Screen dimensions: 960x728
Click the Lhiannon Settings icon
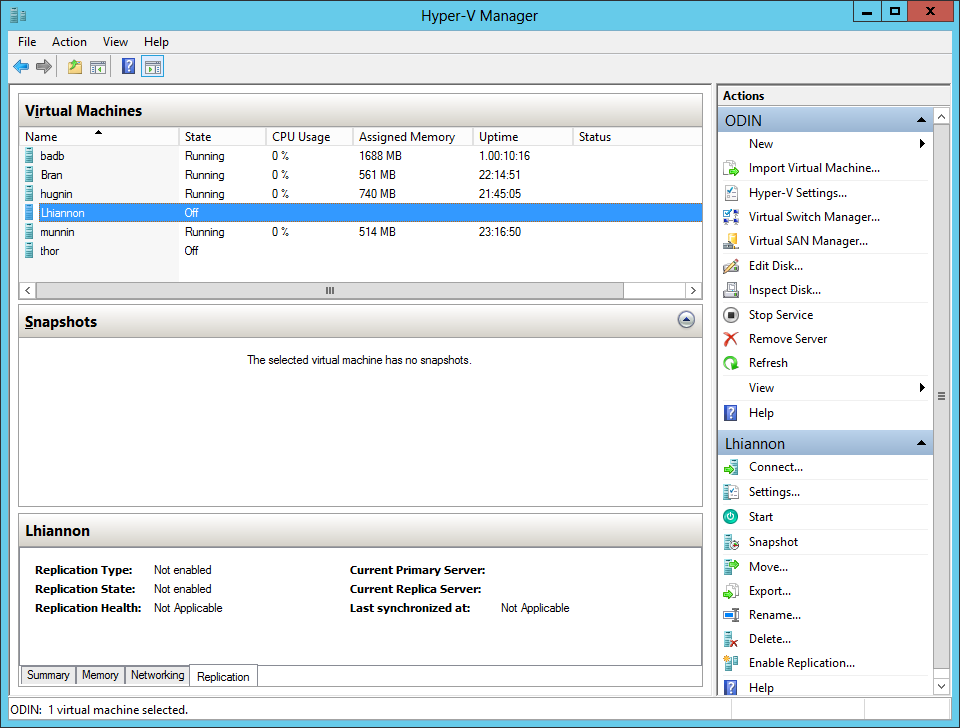pyautogui.click(x=731, y=492)
